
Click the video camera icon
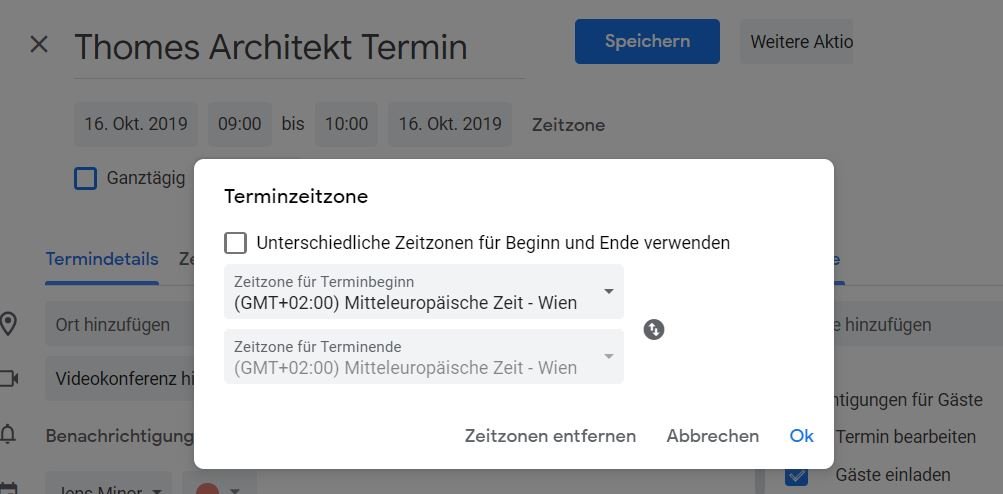[x=9, y=378]
